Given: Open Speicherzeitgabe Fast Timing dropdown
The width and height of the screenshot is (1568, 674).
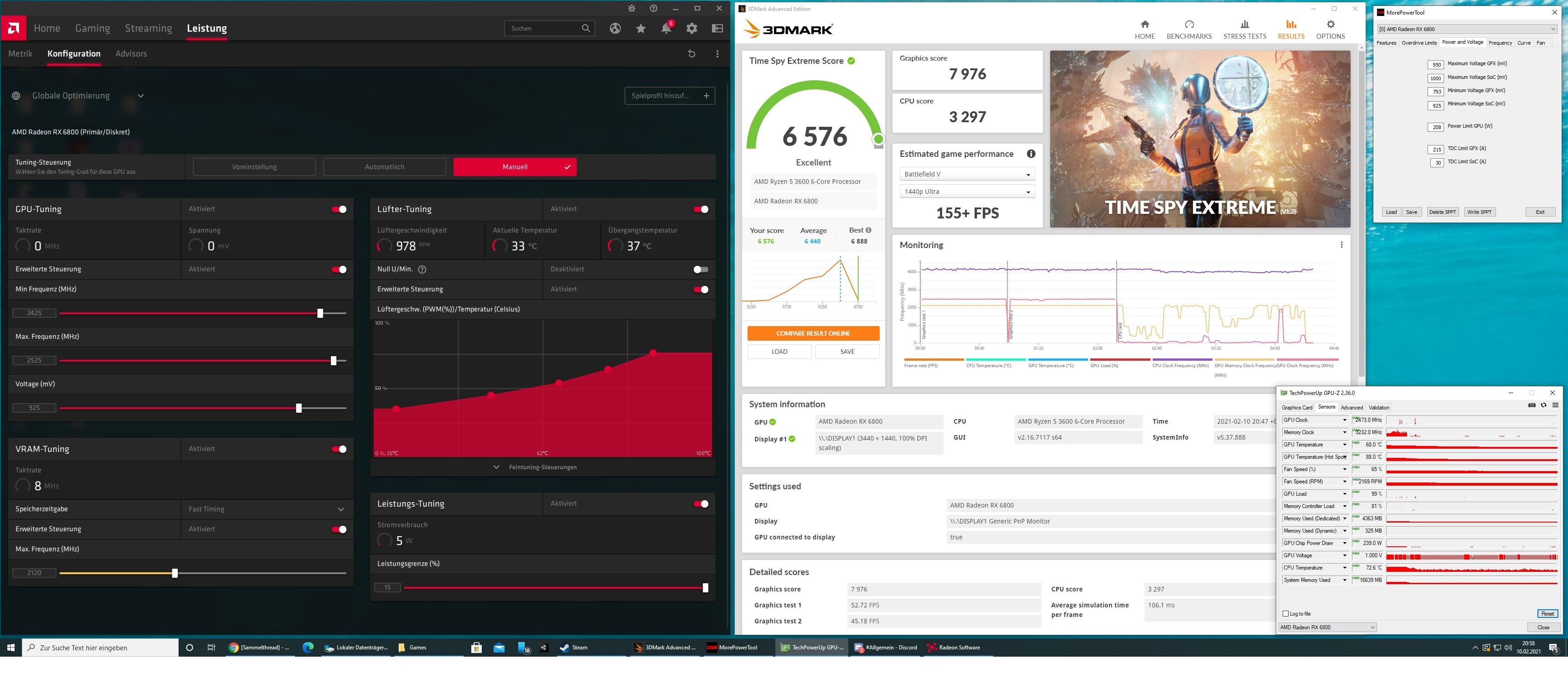Looking at the screenshot, I should point(267,509).
